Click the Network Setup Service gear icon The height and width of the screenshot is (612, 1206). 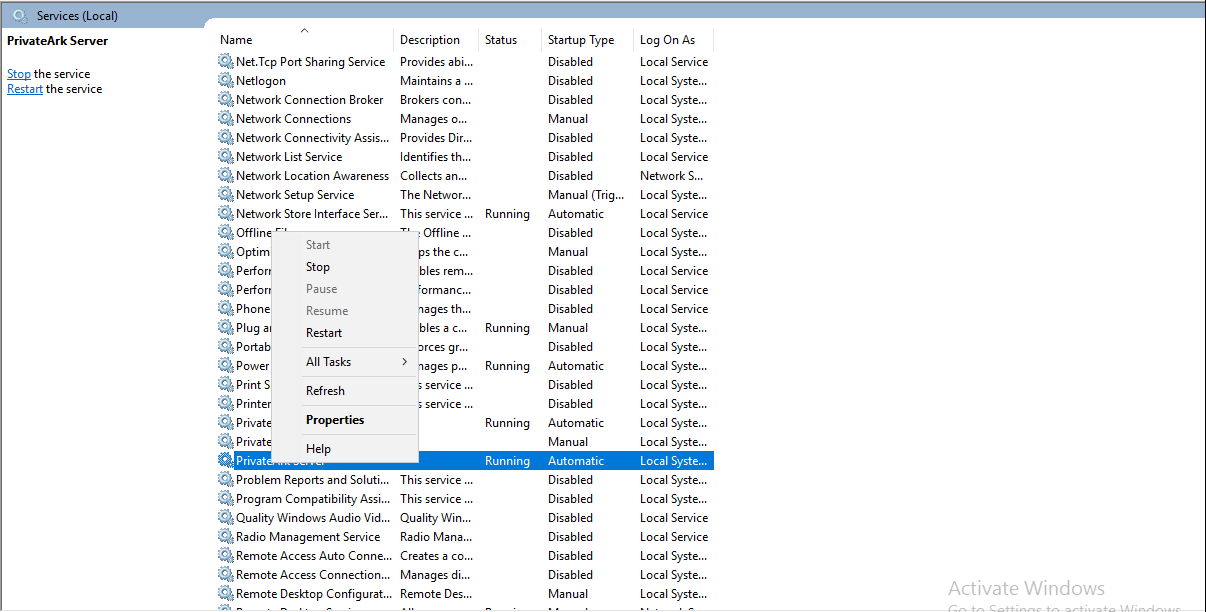tap(224, 194)
